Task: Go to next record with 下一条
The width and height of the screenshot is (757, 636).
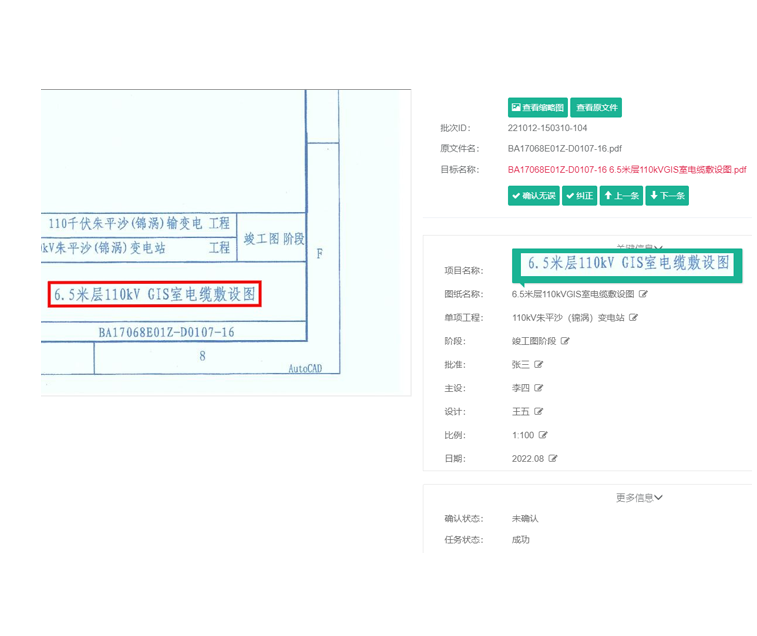Action: [667, 196]
